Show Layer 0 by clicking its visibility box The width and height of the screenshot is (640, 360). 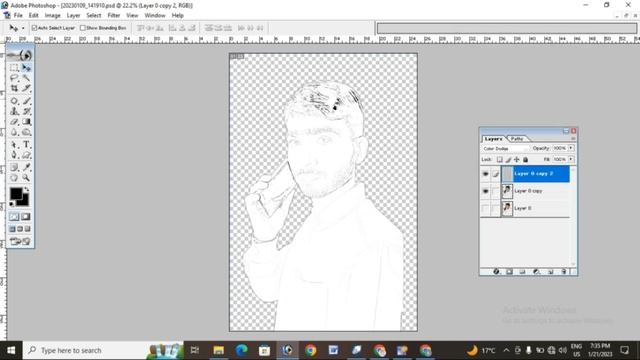(x=485, y=209)
